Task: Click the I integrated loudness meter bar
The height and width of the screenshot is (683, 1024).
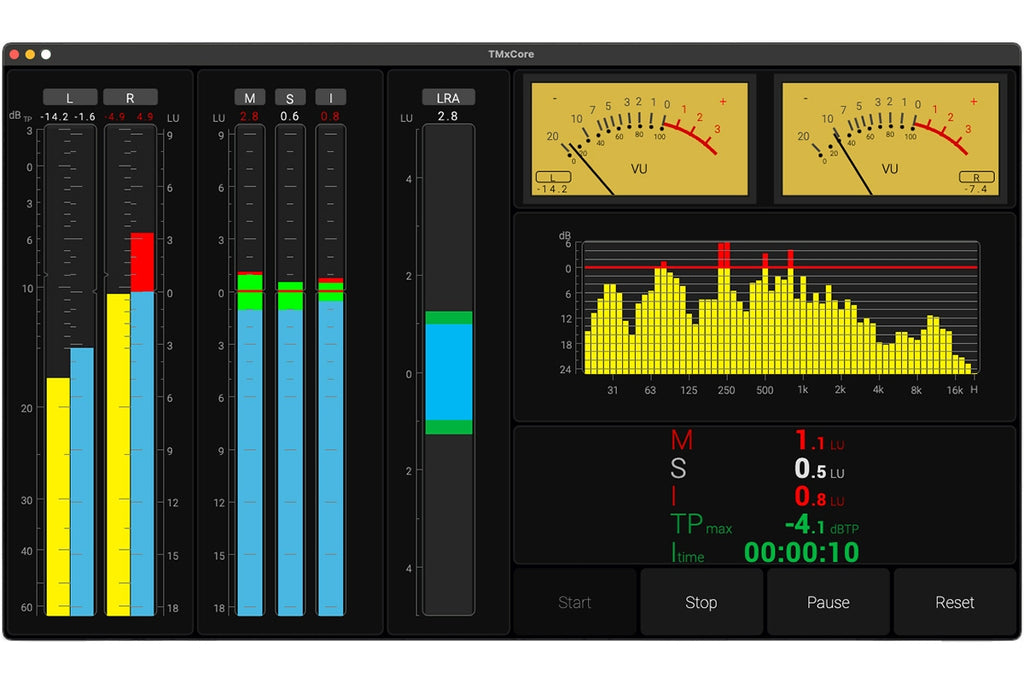Action: (x=330, y=370)
